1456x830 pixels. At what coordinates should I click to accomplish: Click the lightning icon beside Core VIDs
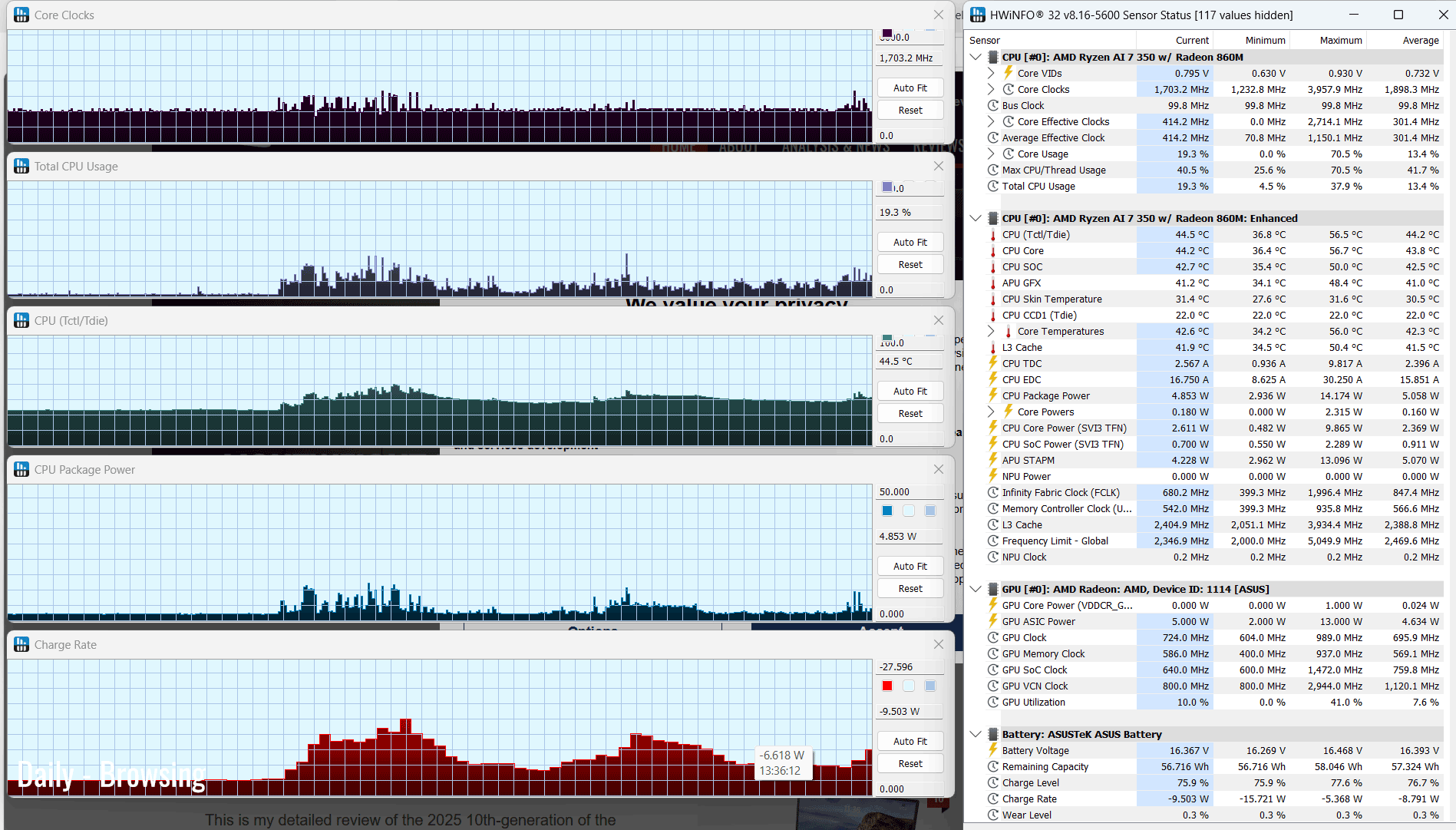coord(1009,73)
